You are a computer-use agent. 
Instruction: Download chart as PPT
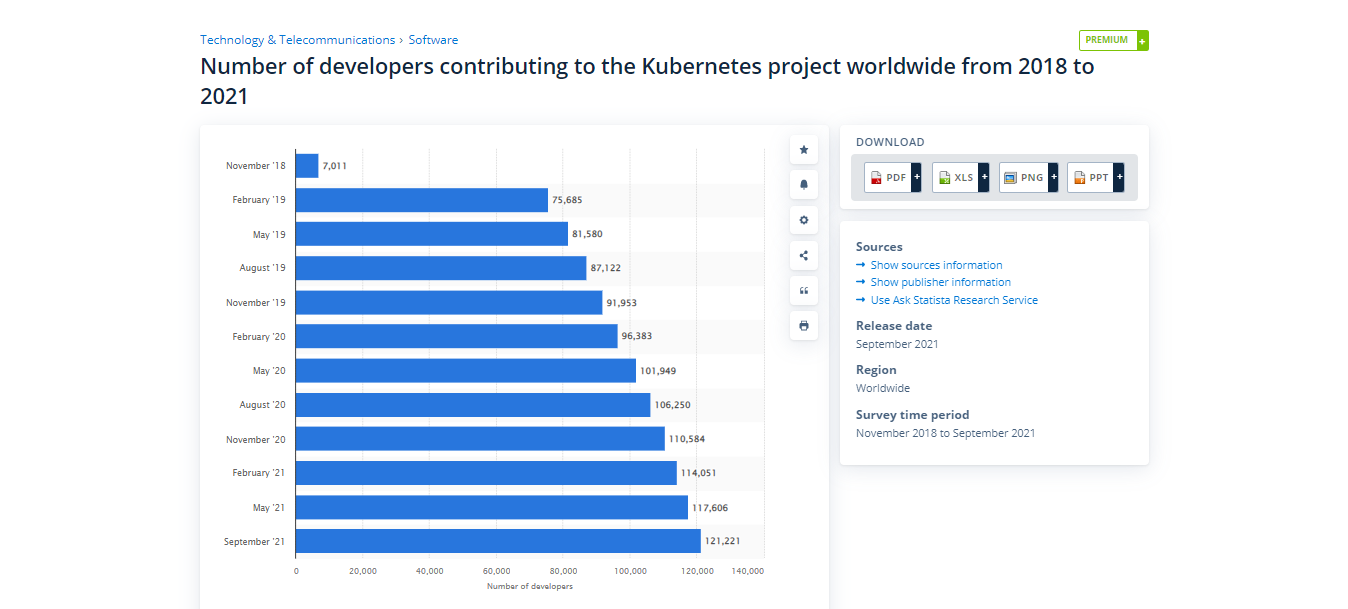coord(1090,177)
